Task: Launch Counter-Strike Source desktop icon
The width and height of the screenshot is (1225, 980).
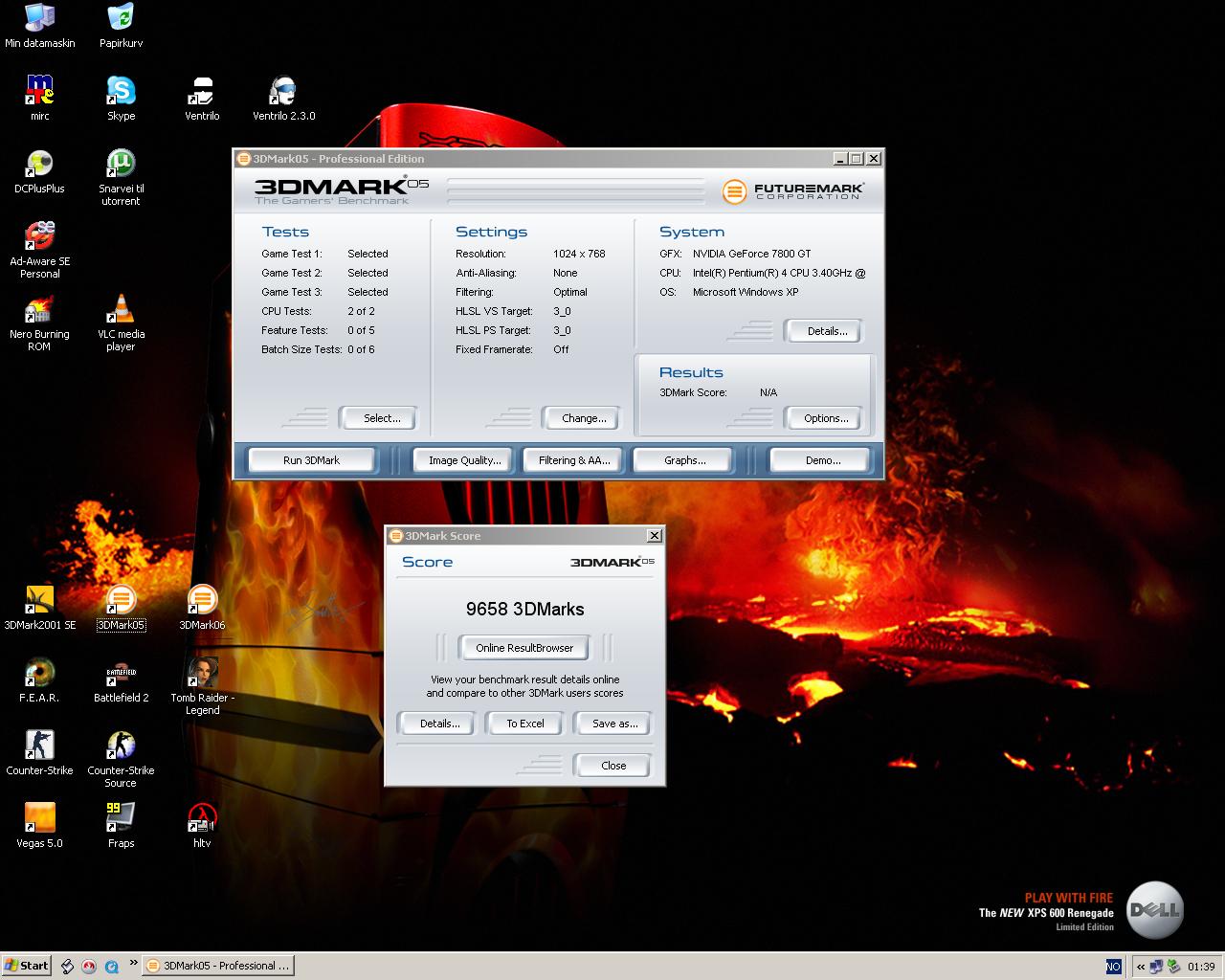Action: point(121,759)
